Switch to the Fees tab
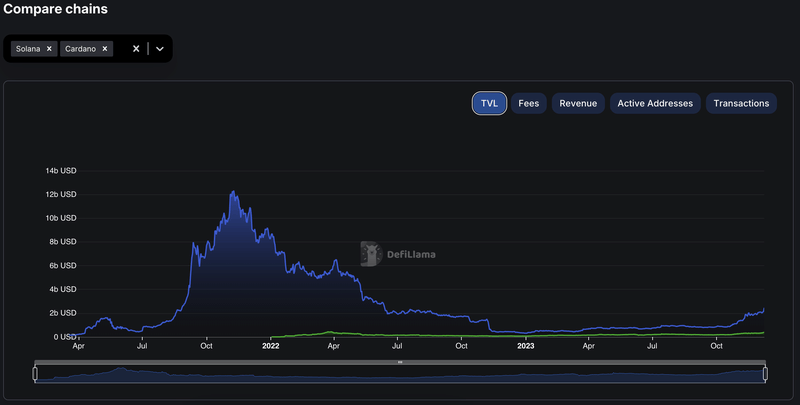The width and height of the screenshot is (800, 405). (529, 104)
